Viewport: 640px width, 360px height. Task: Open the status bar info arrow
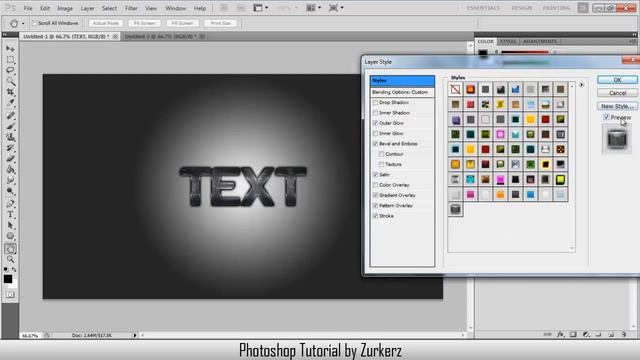(x=135, y=335)
